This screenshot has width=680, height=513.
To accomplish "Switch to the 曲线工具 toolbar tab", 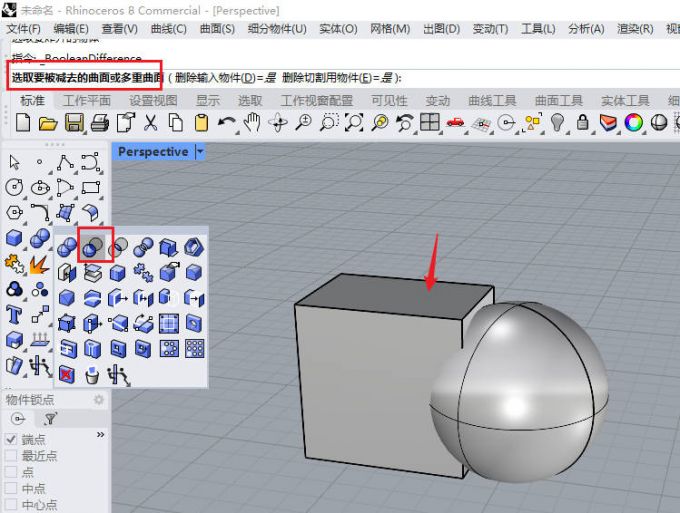I will [492, 100].
